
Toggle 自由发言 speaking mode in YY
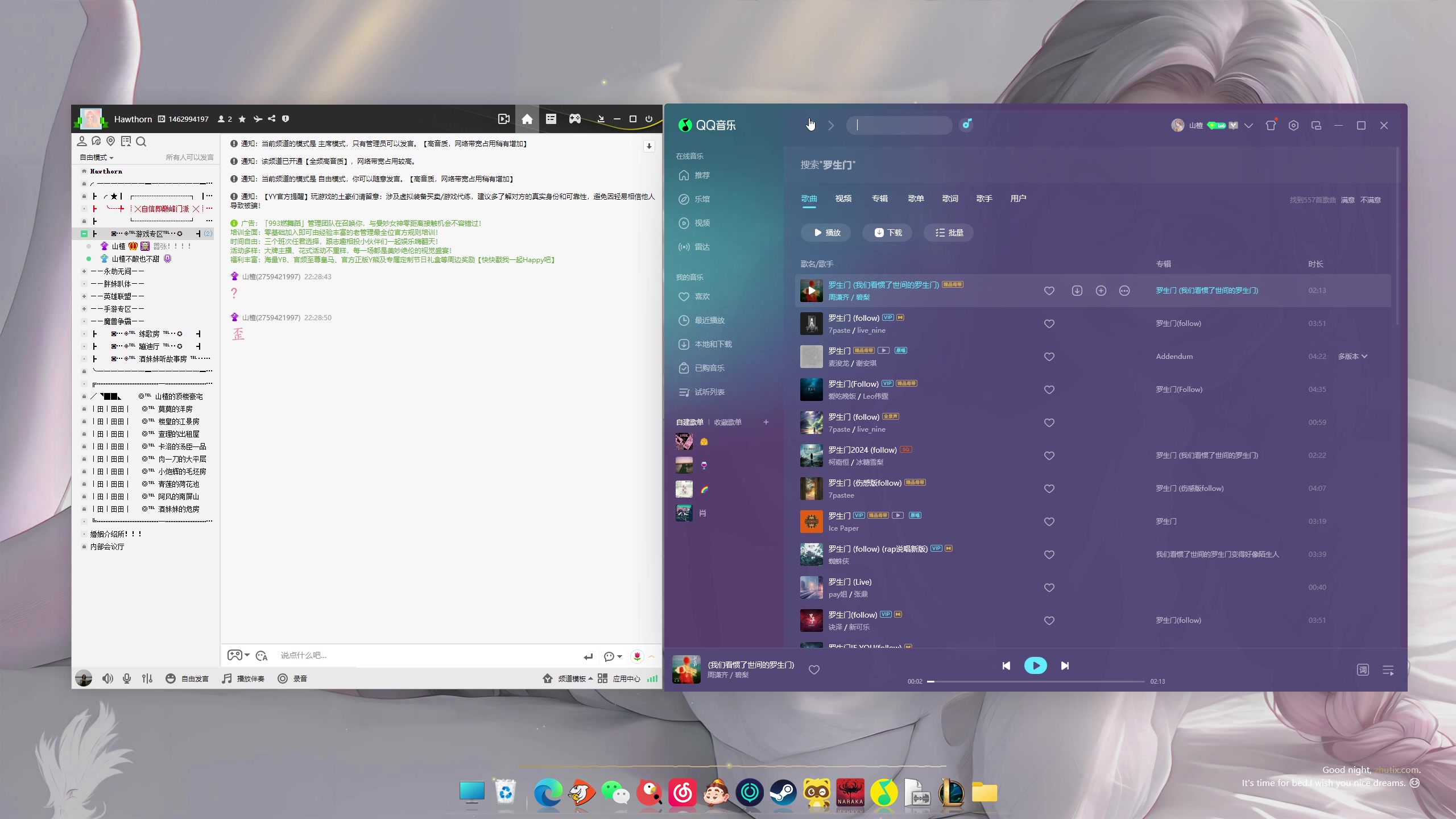point(187,679)
